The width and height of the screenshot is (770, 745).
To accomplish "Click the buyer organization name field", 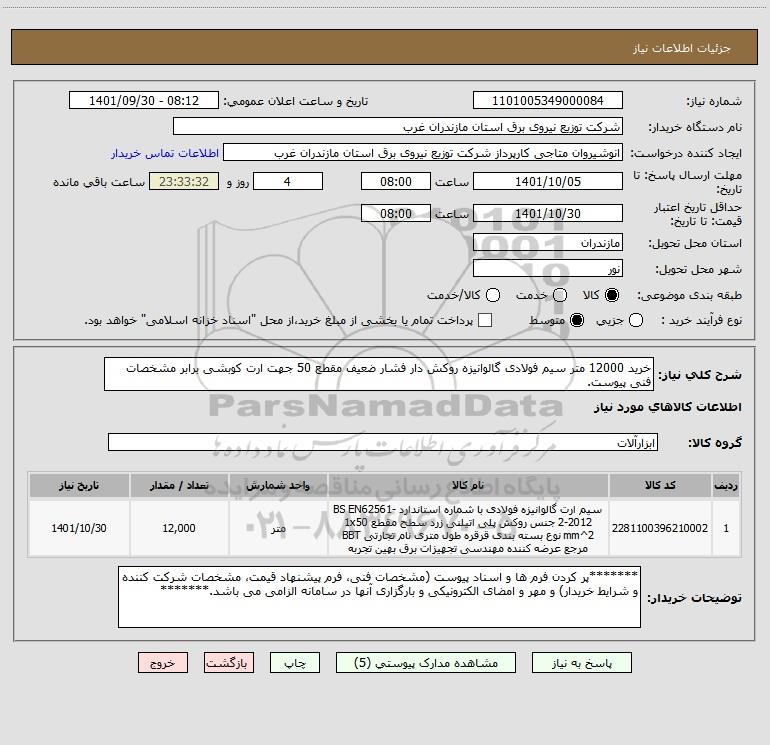I will pyautogui.click(x=398, y=126).
